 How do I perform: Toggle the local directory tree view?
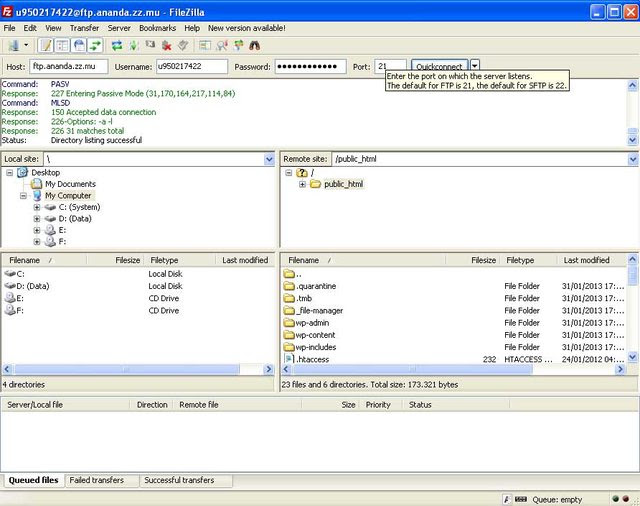(x=62, y=45)
